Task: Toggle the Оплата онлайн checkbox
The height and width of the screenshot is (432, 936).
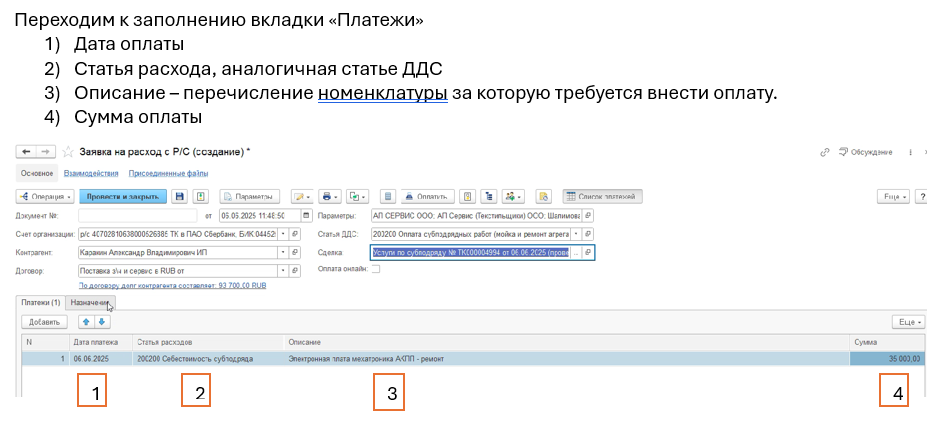Action: (375, 269)
